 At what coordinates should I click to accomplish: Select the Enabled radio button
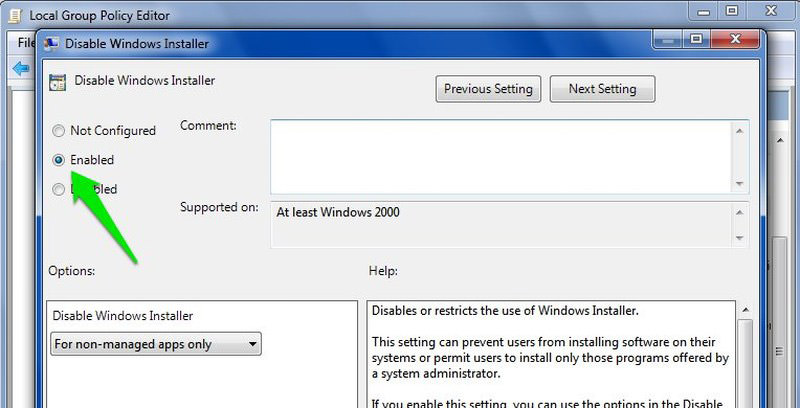click(x=59, y=160)
